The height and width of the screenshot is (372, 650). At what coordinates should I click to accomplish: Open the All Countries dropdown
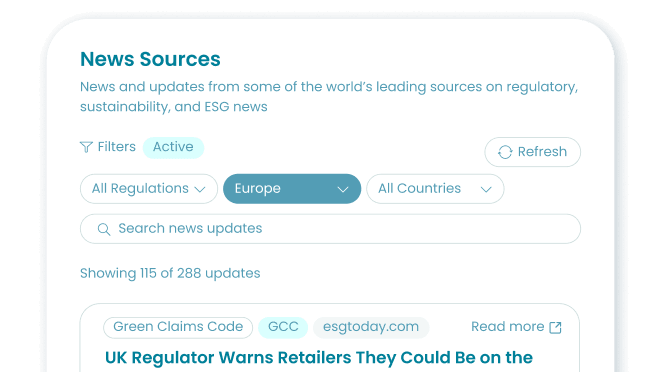(x=435, y=189)
